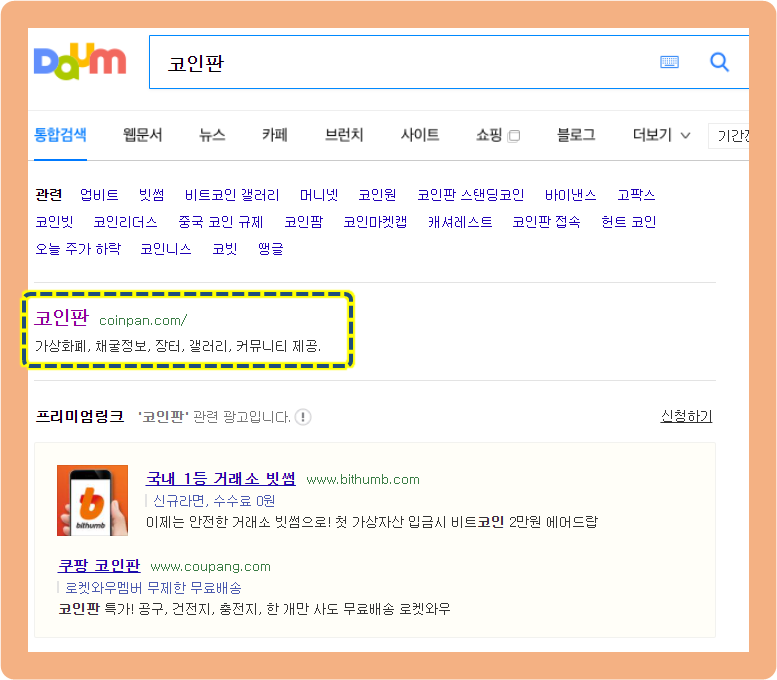The height and width of the screenshot is (680, 777).
Task: Click the www.bithumb.com URL
Action: tap(363, 479)
